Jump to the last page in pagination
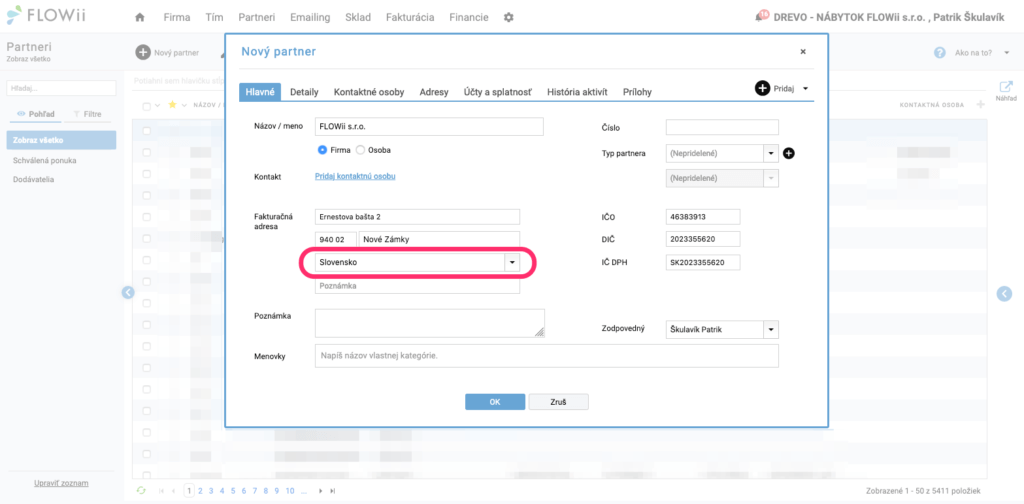 tap(333, 491)
